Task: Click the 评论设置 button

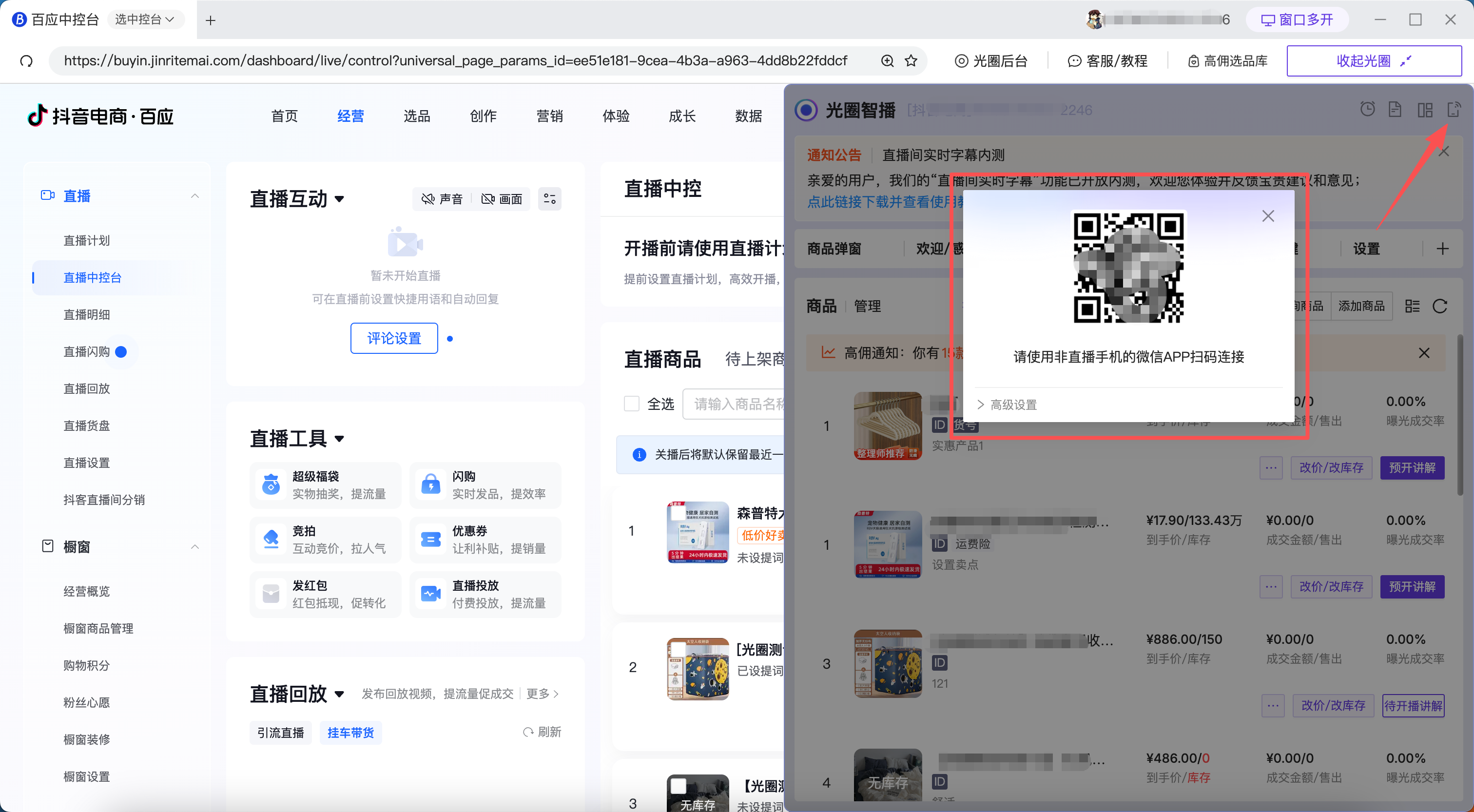Action: (x=394, y=338)
